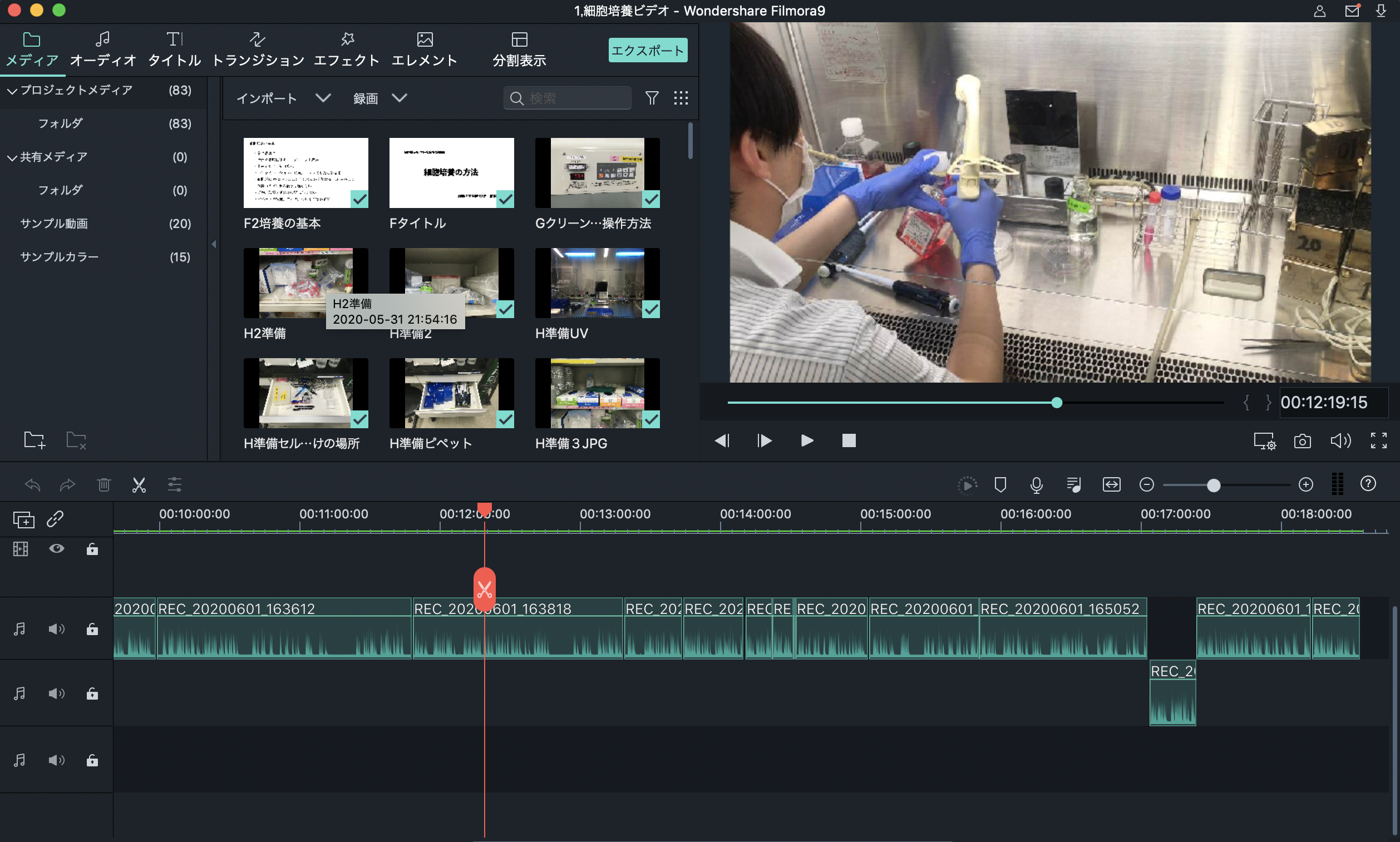Image resolution: width=1400 pixels, height=842 pixels.
Task: Open the edit adjustments sliders icon
Action: pos(175,484)
